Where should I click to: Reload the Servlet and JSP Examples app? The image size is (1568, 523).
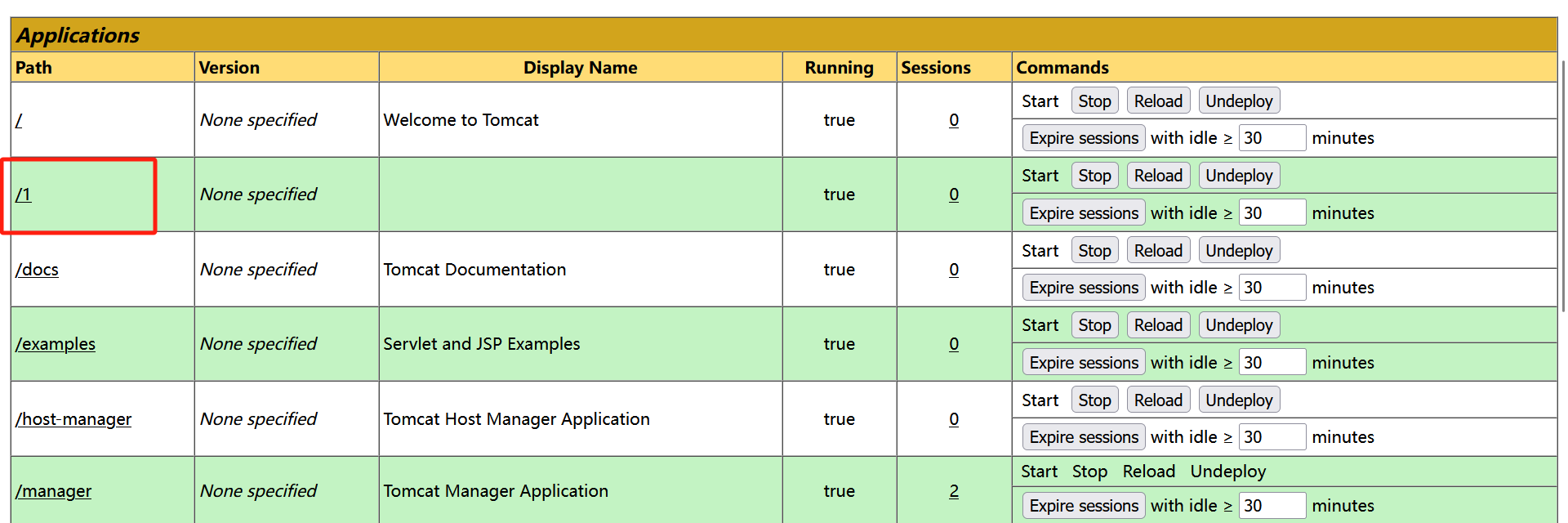(1158, 325)
